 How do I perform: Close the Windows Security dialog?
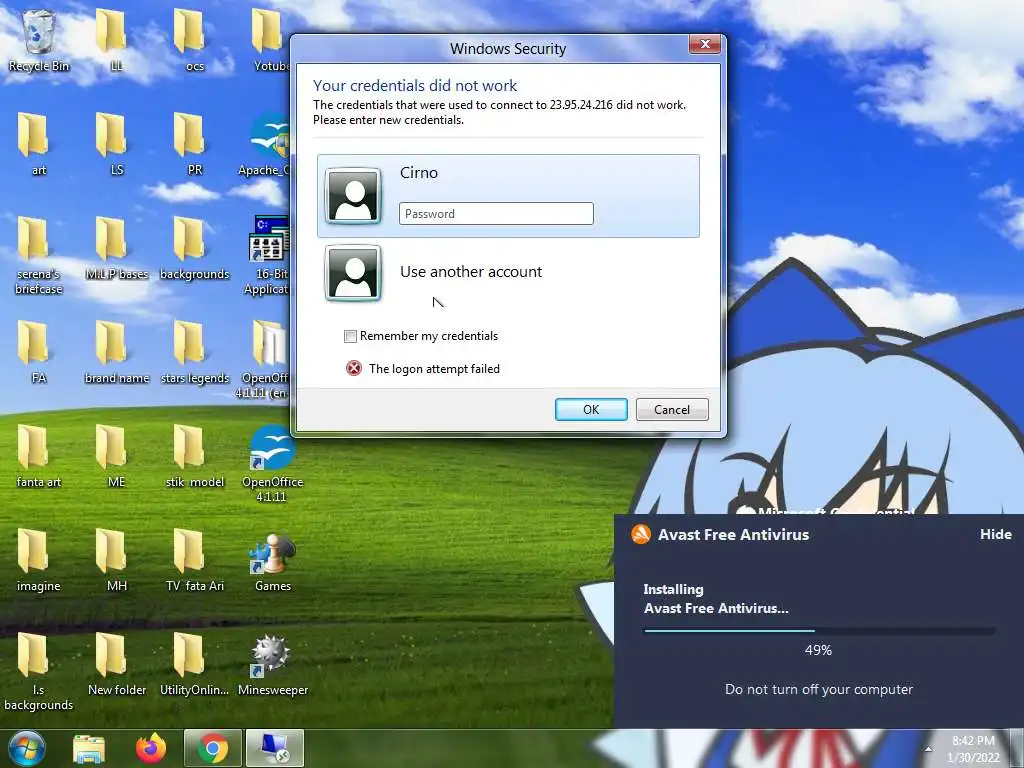tap(705, 44)
